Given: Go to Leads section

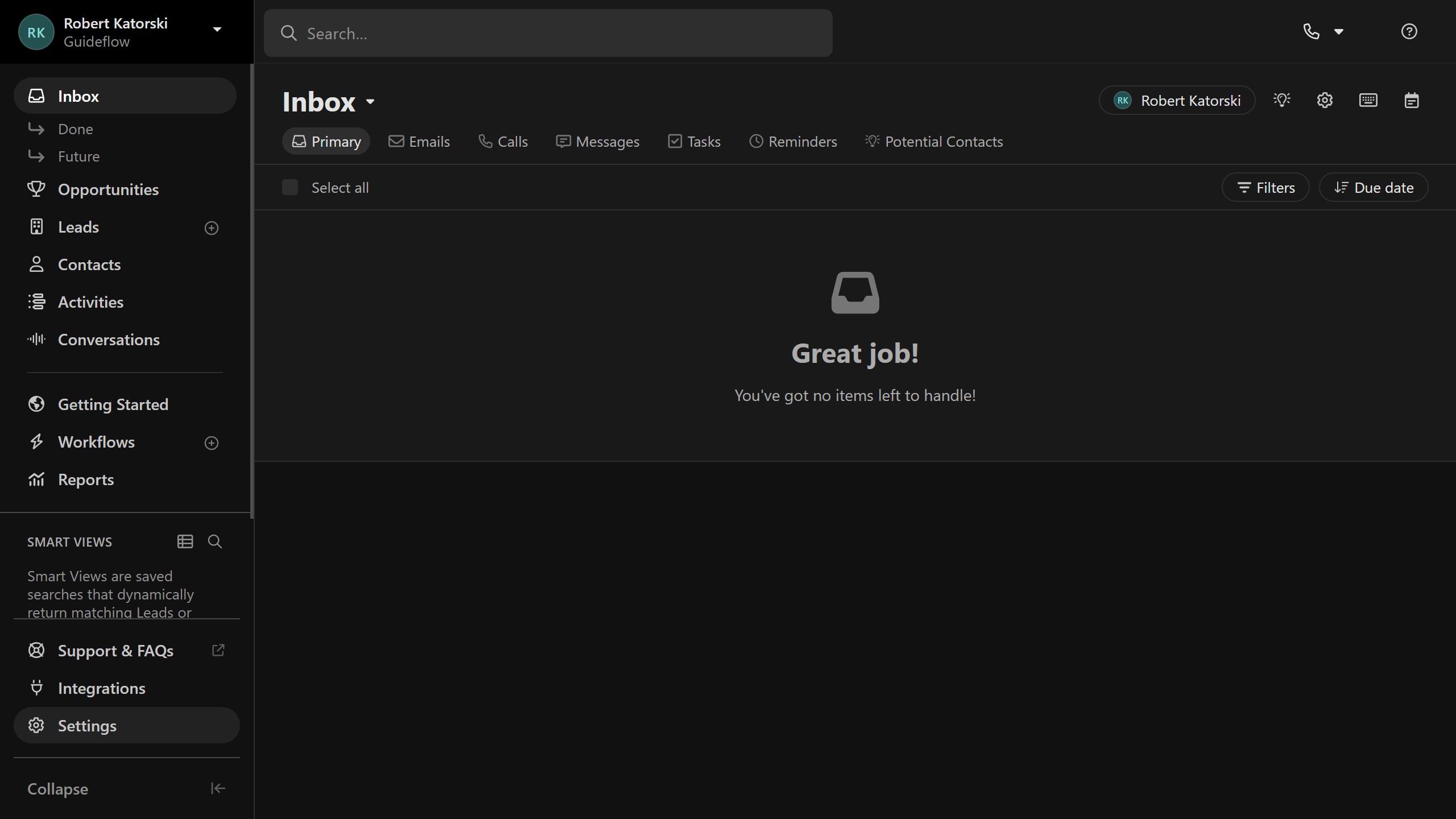Looking at the screenshot, I should (78, 227).
